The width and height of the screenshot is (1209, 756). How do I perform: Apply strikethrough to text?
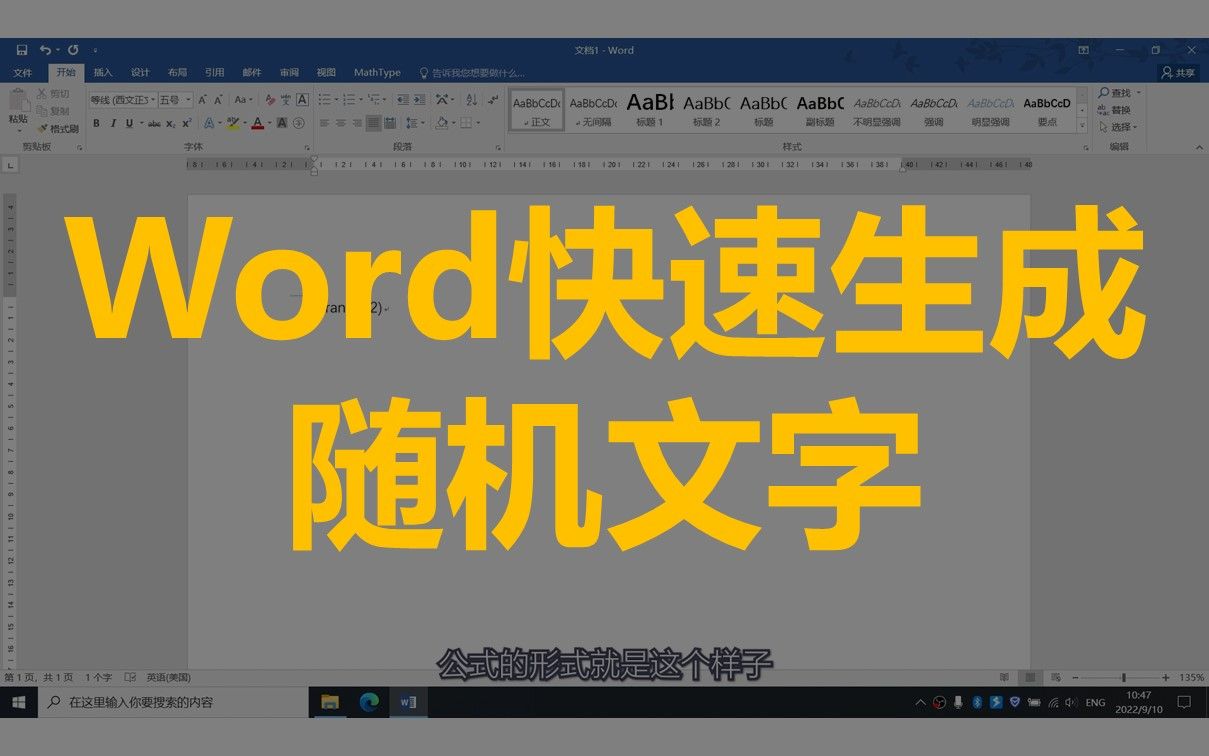click(155, 123)
